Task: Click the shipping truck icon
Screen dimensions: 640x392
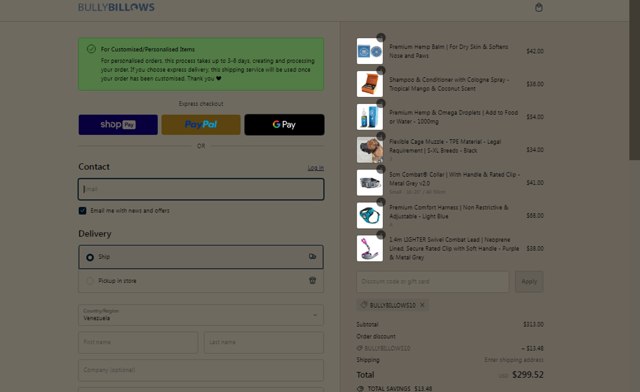Action: (312, 256)
